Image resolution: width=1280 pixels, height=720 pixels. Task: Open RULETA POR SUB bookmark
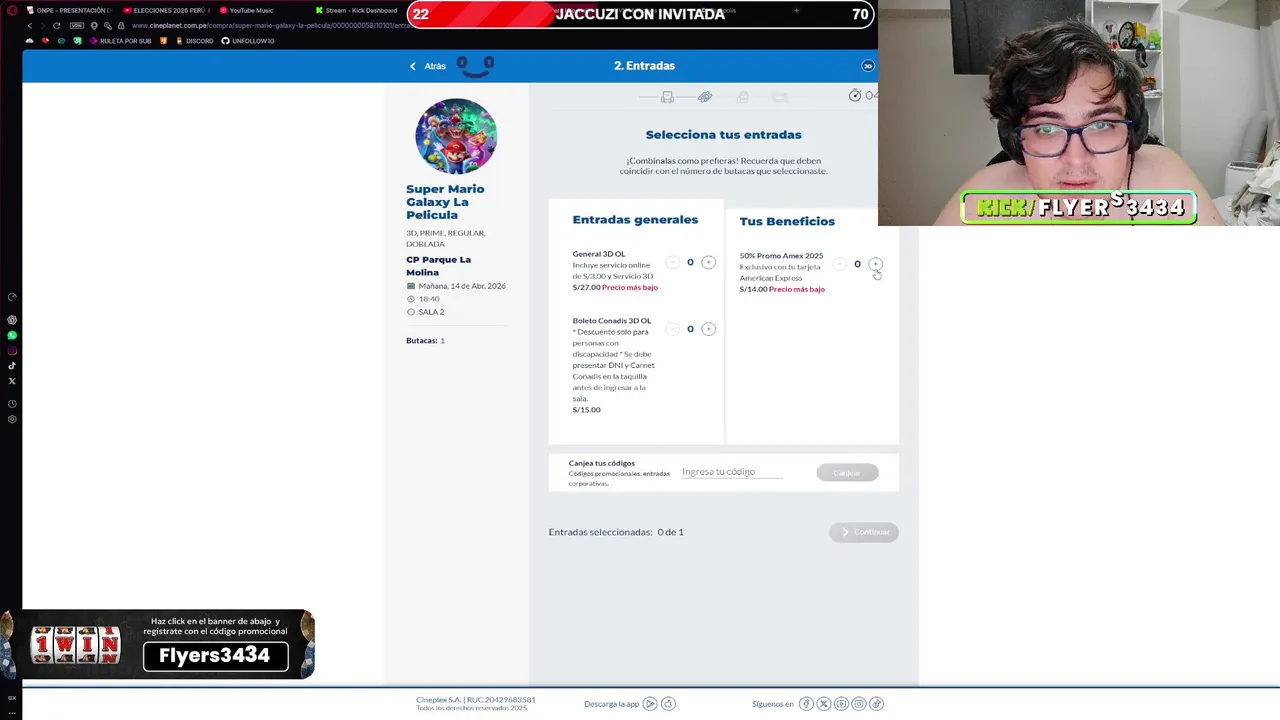[x=121, y=41]
